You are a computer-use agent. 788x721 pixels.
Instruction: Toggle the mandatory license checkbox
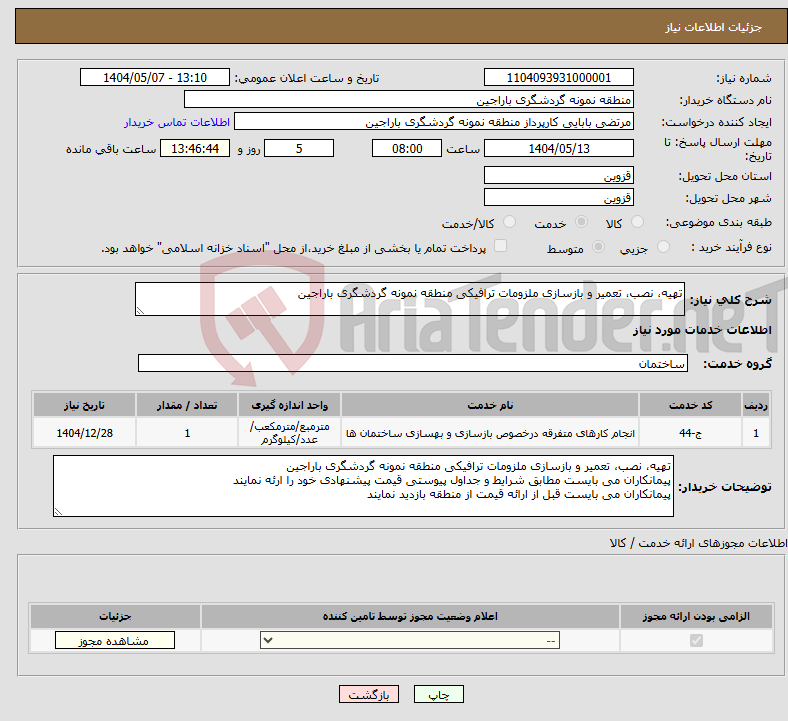click(x=696, y=640)
